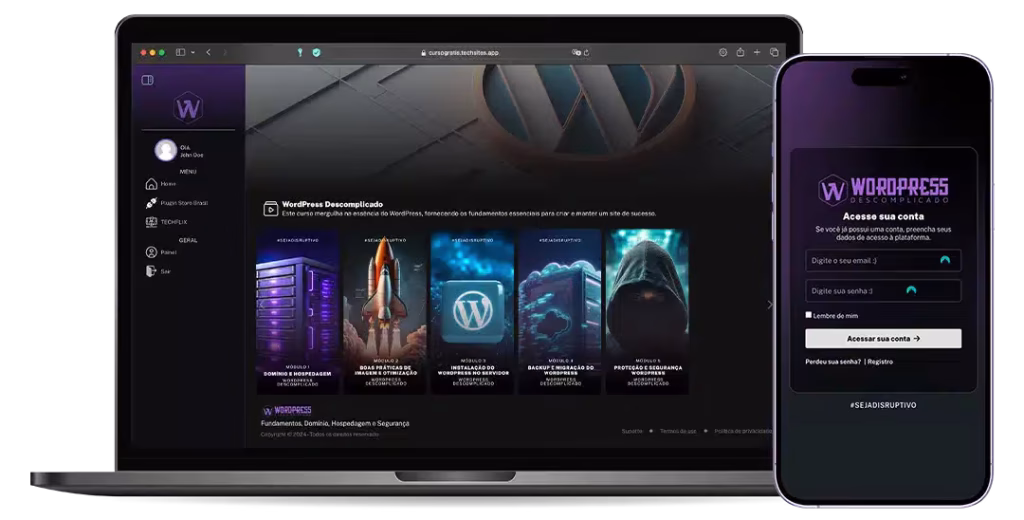The image size is (1024, 520).
Task: Expand the Safari sidebar dropdown arrow
Action: (x=193, y=52)
